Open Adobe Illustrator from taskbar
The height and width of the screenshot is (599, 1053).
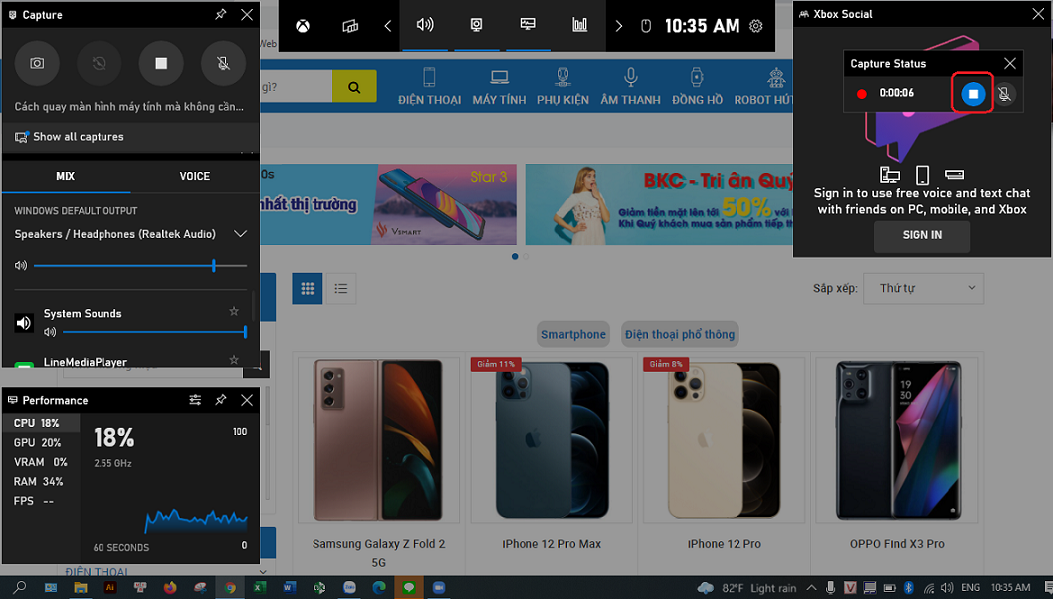(x=110, y=588)
